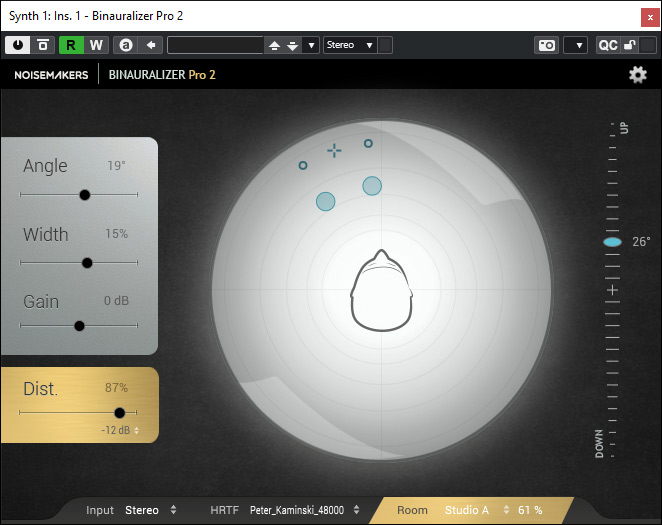Click the crosshair marker in the sphere

point(334,150)
